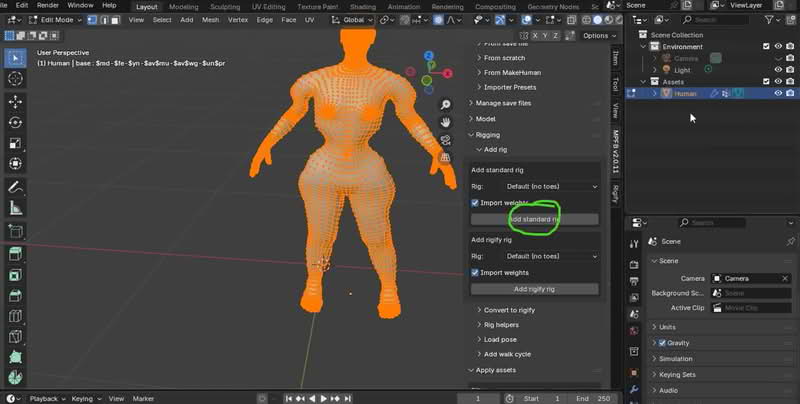Open Rig dropdown under Add standard rig
Screen dimensions: 800x404
click(x=552, y=186)
